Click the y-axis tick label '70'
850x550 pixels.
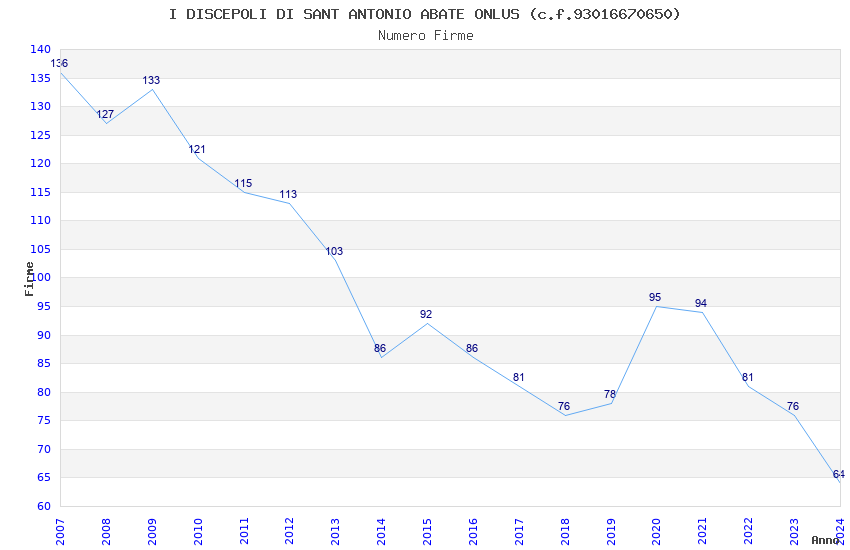tap(44, 449)
